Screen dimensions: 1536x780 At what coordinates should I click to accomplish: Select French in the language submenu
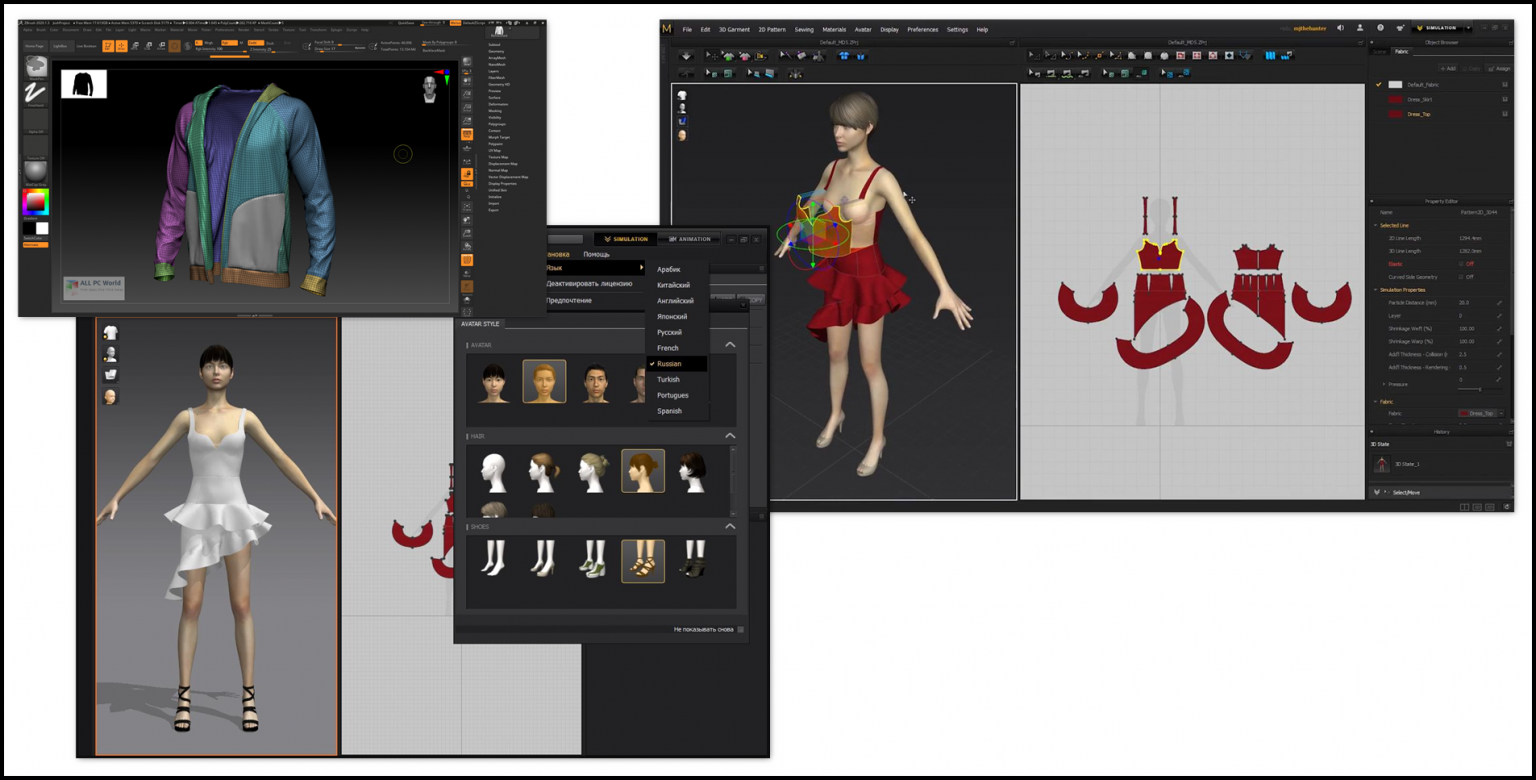coord(668,348)
